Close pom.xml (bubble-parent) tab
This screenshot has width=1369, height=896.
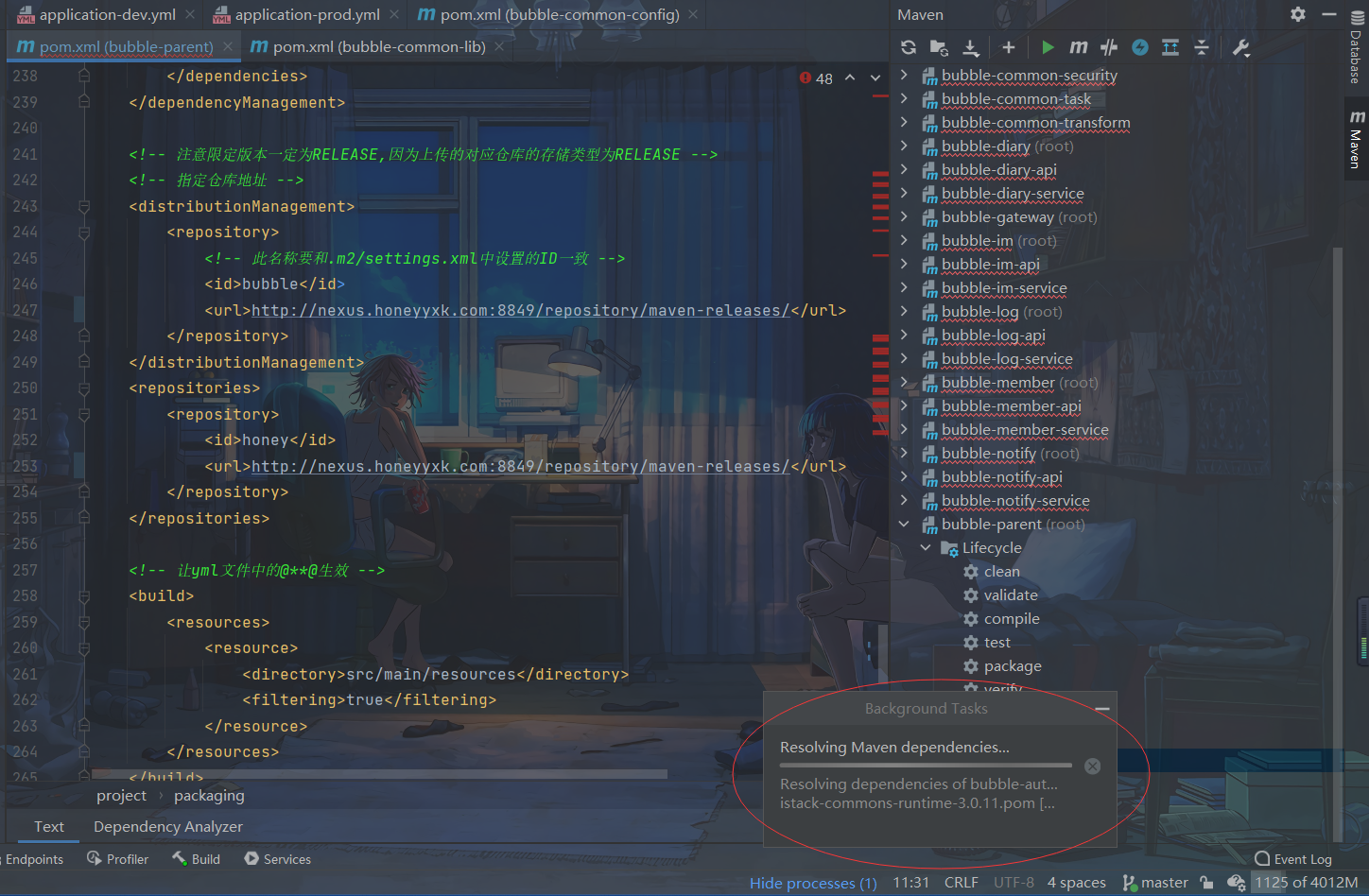pyautogui.click(x=227, y=46)
